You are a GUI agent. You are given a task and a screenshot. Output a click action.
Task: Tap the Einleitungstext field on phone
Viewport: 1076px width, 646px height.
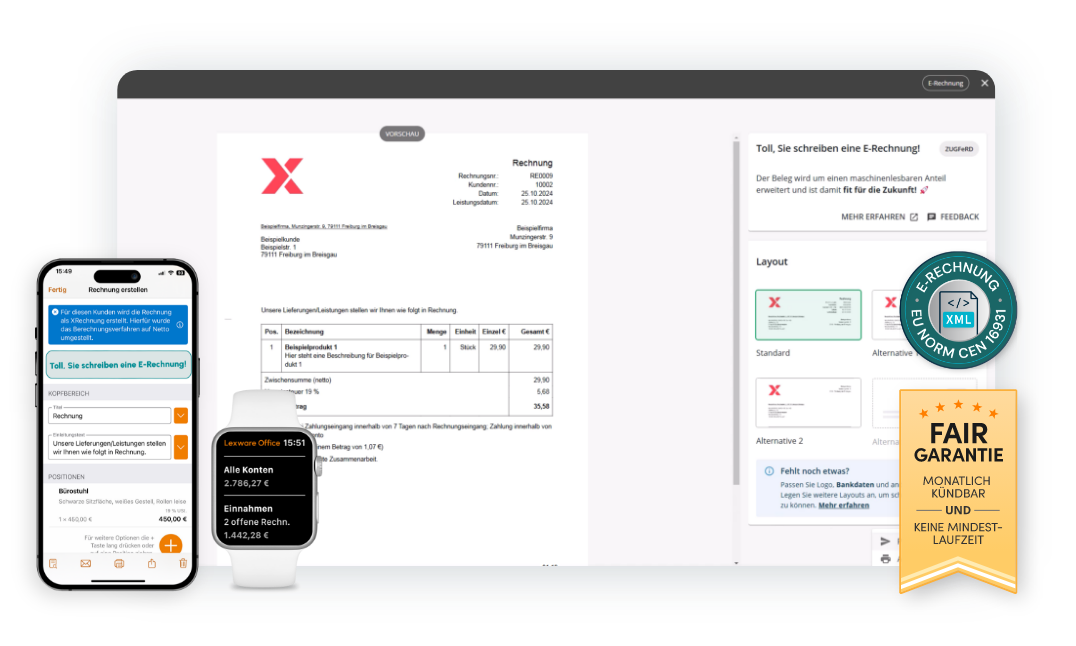coord(109,447)
